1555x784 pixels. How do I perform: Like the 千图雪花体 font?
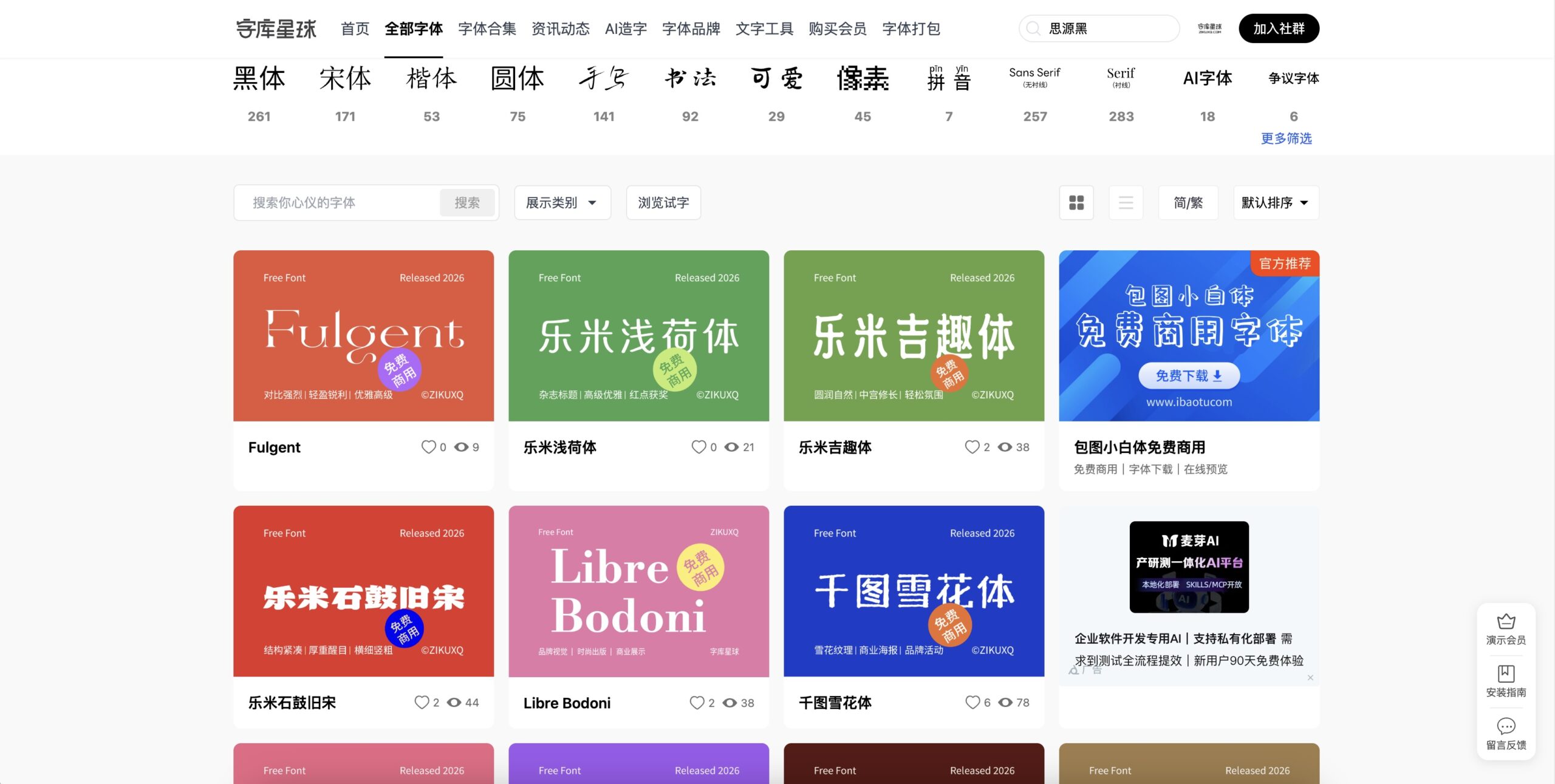[x=973, y=703]
